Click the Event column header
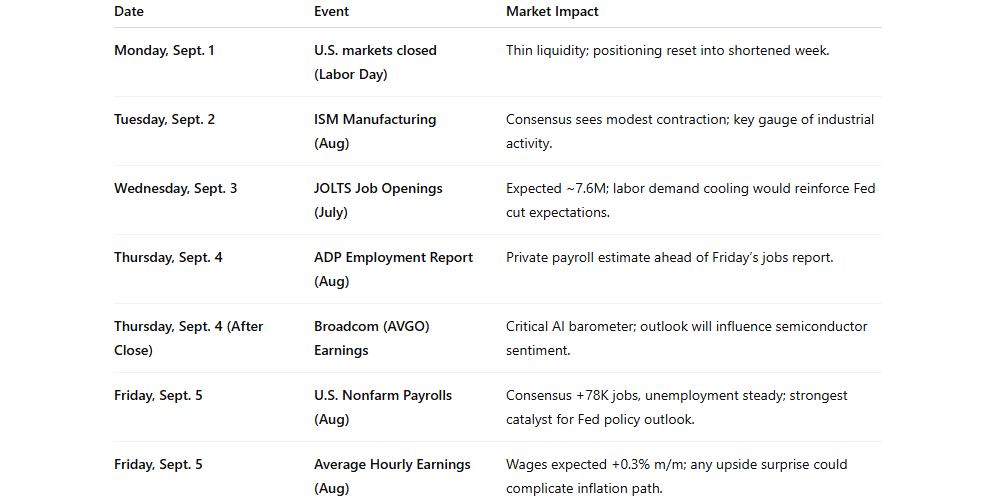Image resolution: width=1005 pixels, height=504 pixels. click(x=331, y=12)
